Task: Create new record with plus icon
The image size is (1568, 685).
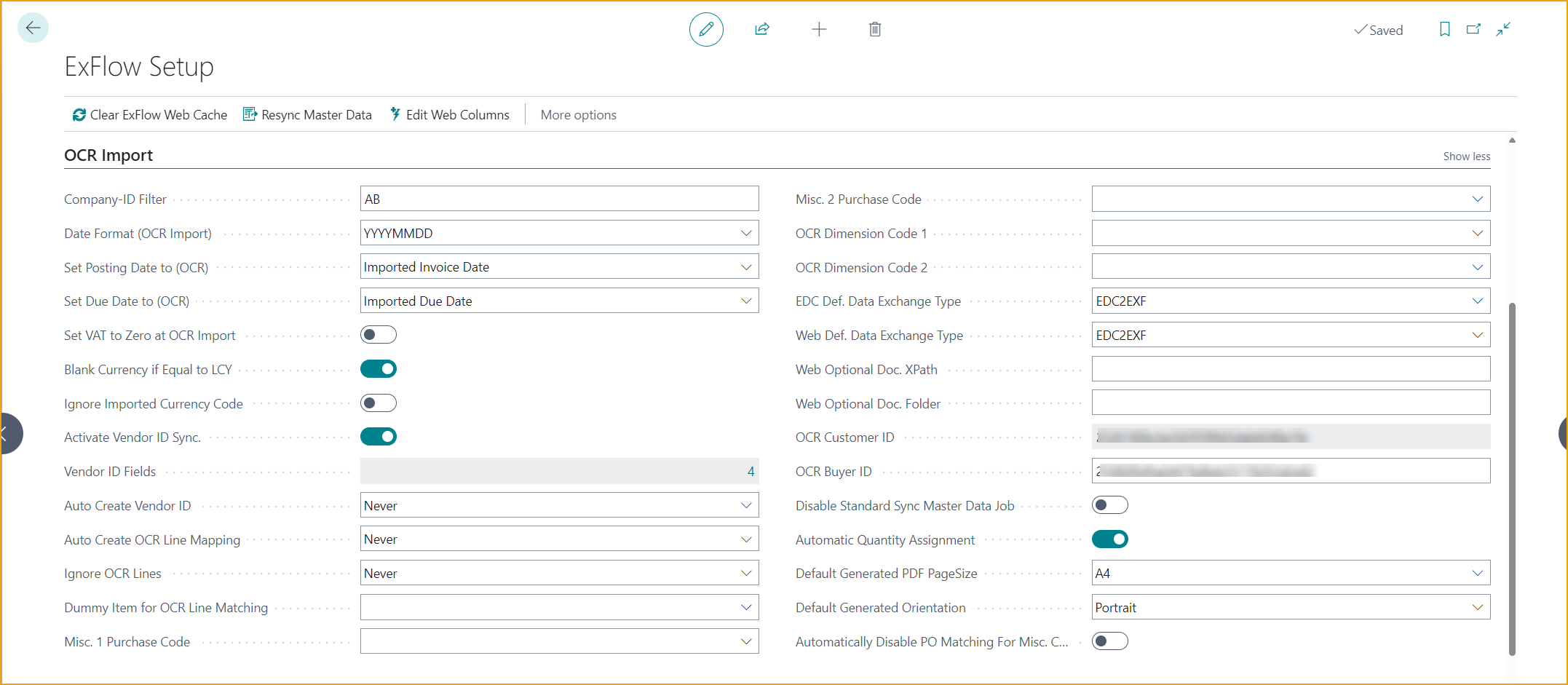Action: (819, 29)
